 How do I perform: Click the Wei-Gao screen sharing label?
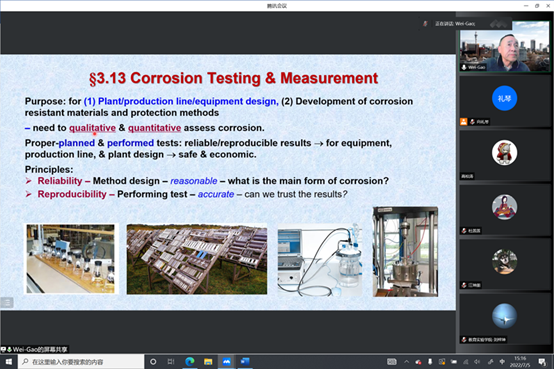point(35,349)
